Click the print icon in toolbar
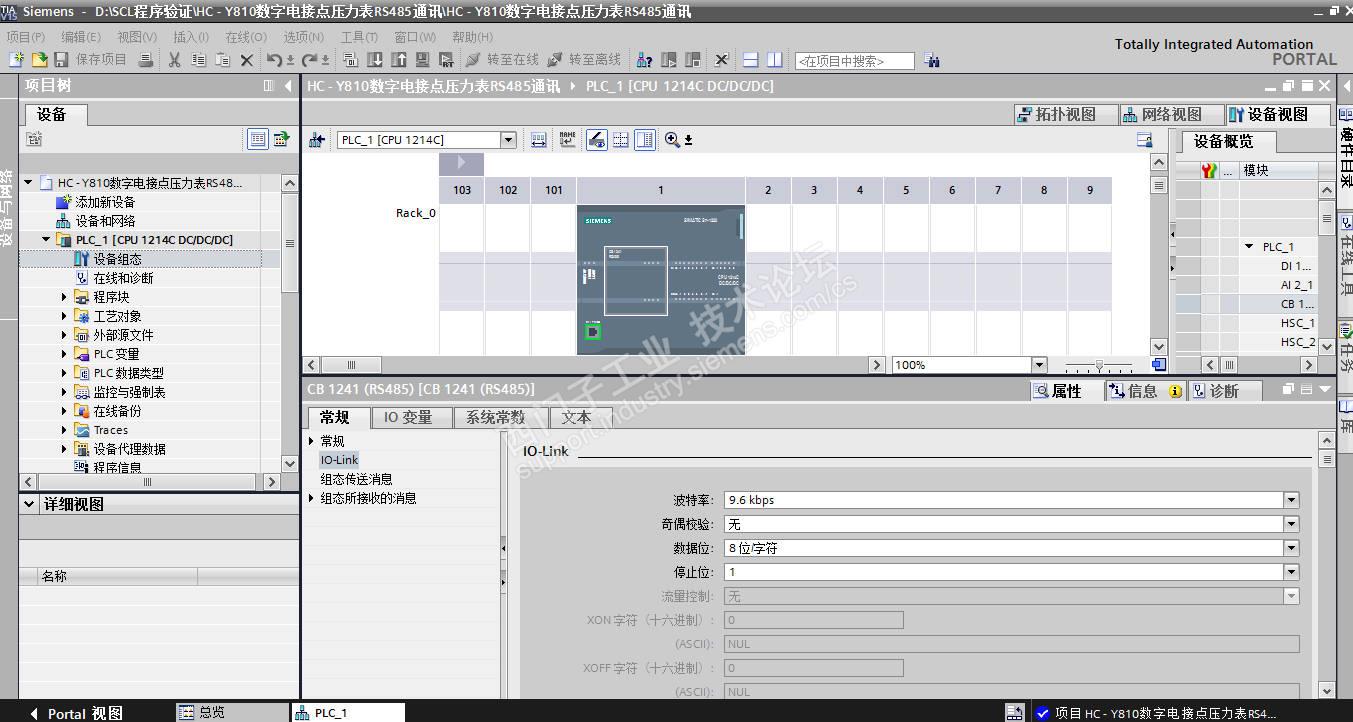Image resolution: width=1353 pixels, height=722 pixels. coord(145,60)
